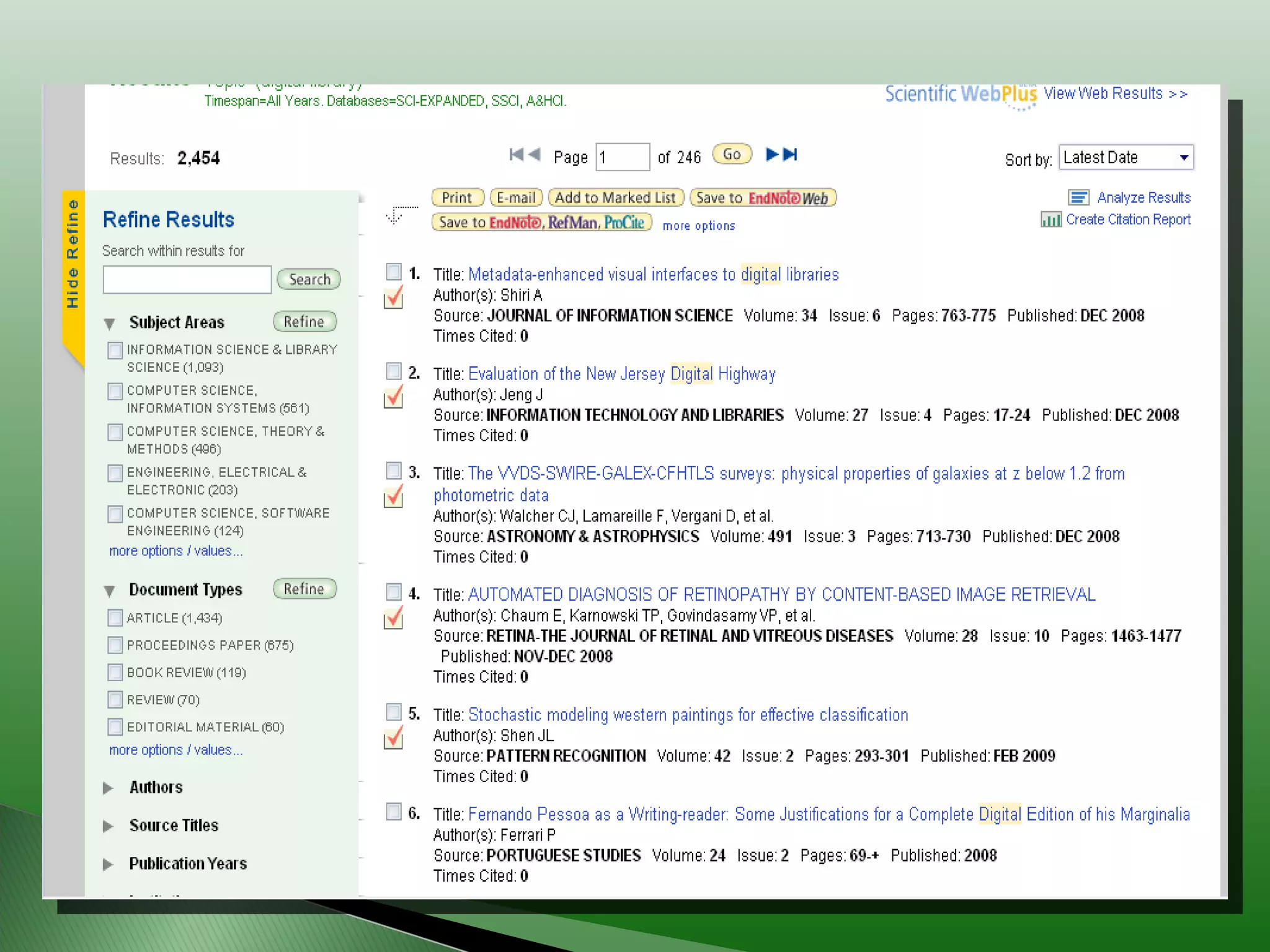
Task: Go to the next results page arrow
Action: [771, 154]
